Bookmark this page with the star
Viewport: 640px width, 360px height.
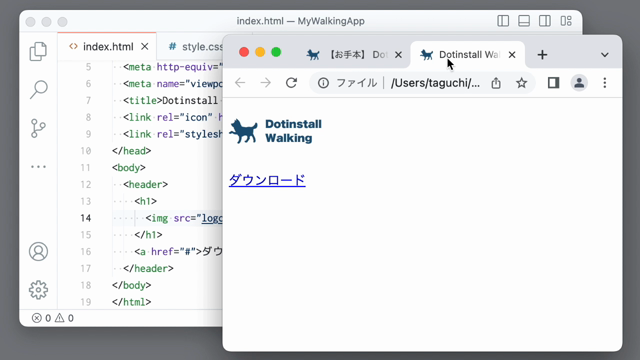521,83
